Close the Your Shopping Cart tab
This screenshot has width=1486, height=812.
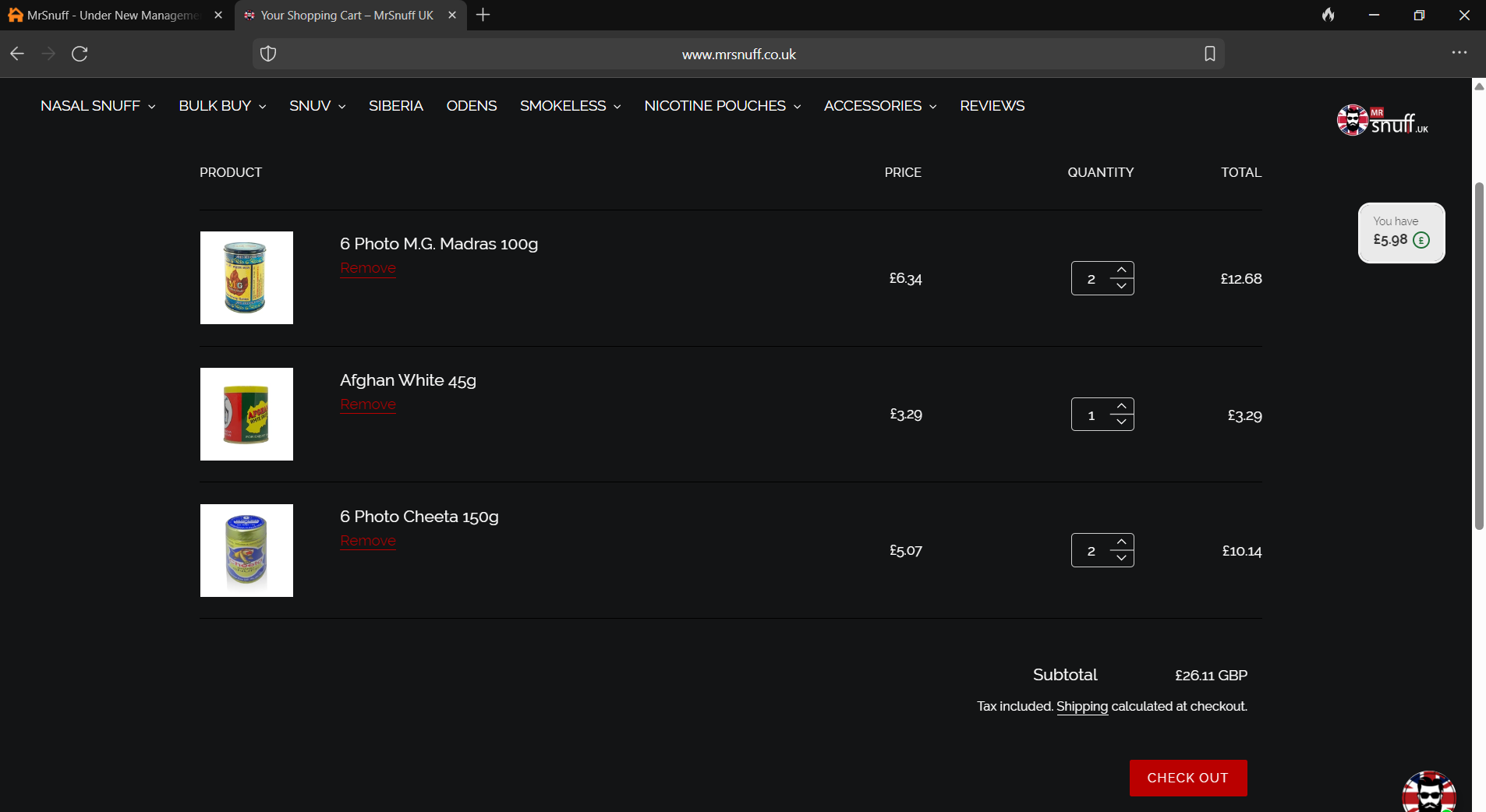[x=452, y=15]
